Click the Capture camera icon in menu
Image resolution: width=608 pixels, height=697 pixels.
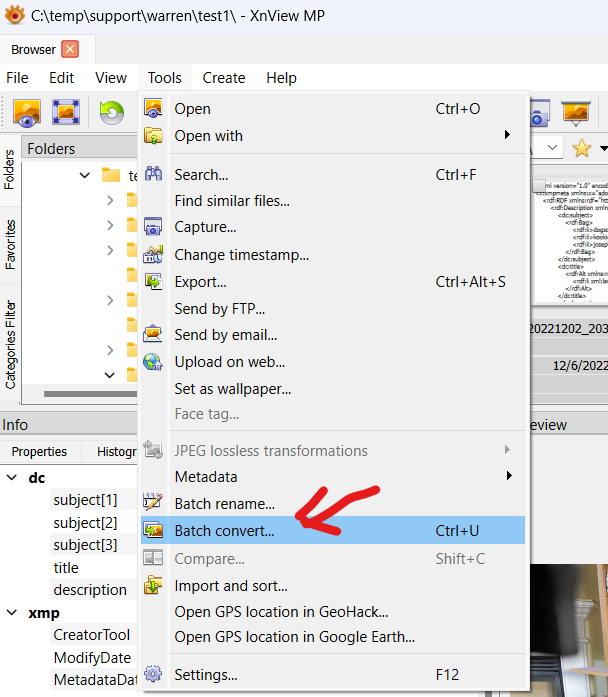(x=153, y=226)
